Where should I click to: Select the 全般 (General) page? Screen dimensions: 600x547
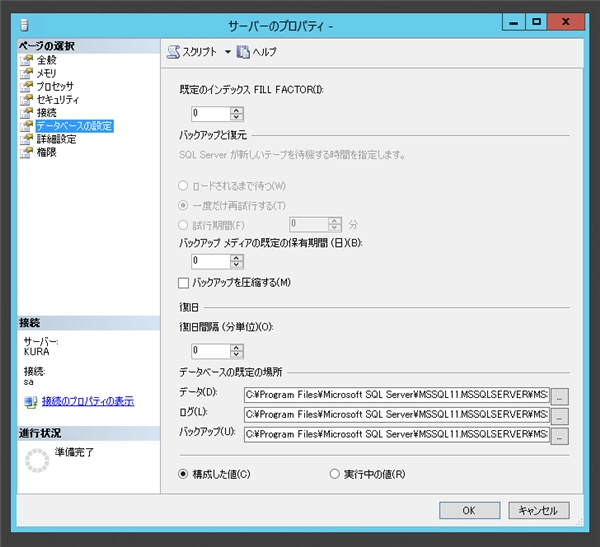[x=47, y=60]
